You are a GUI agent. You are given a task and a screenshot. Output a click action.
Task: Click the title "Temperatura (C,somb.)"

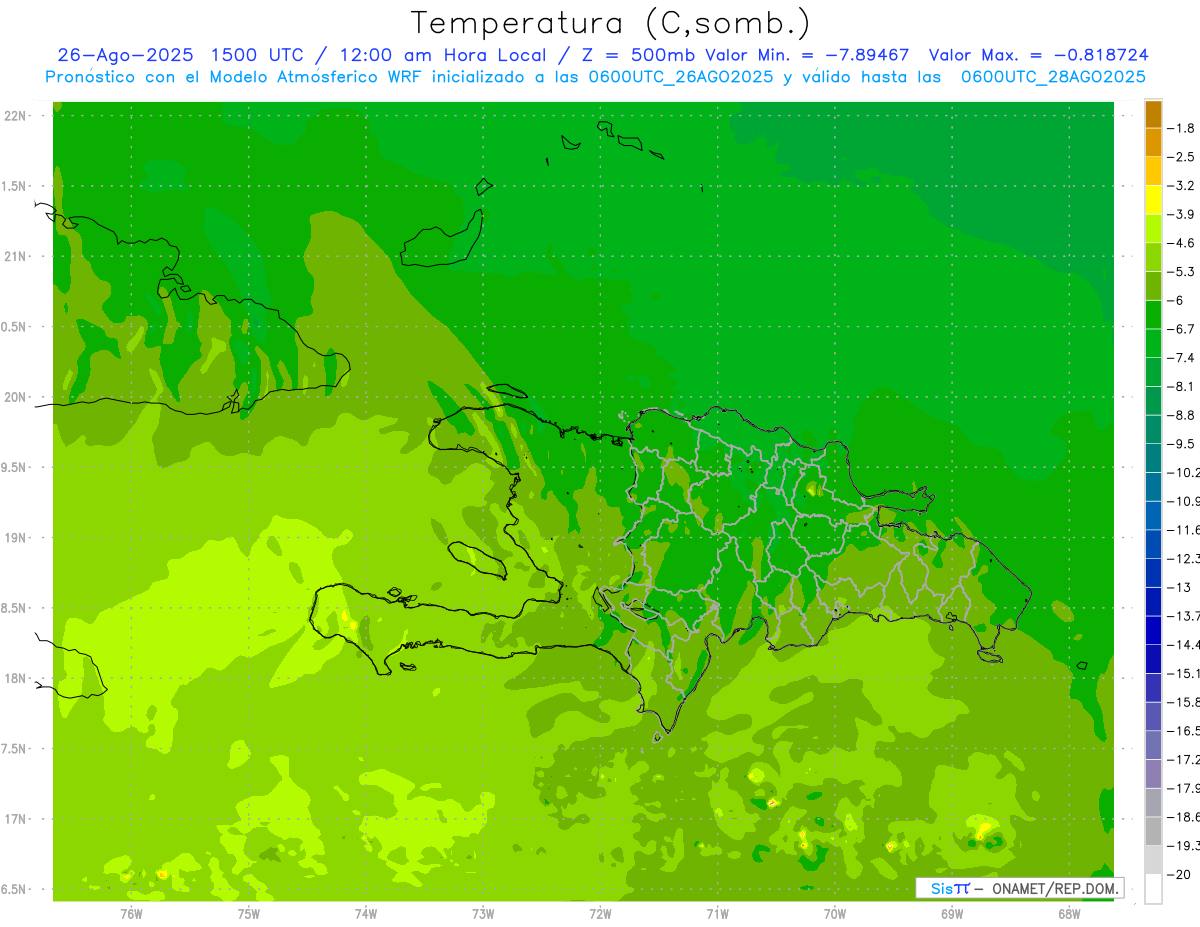(611, 23)
